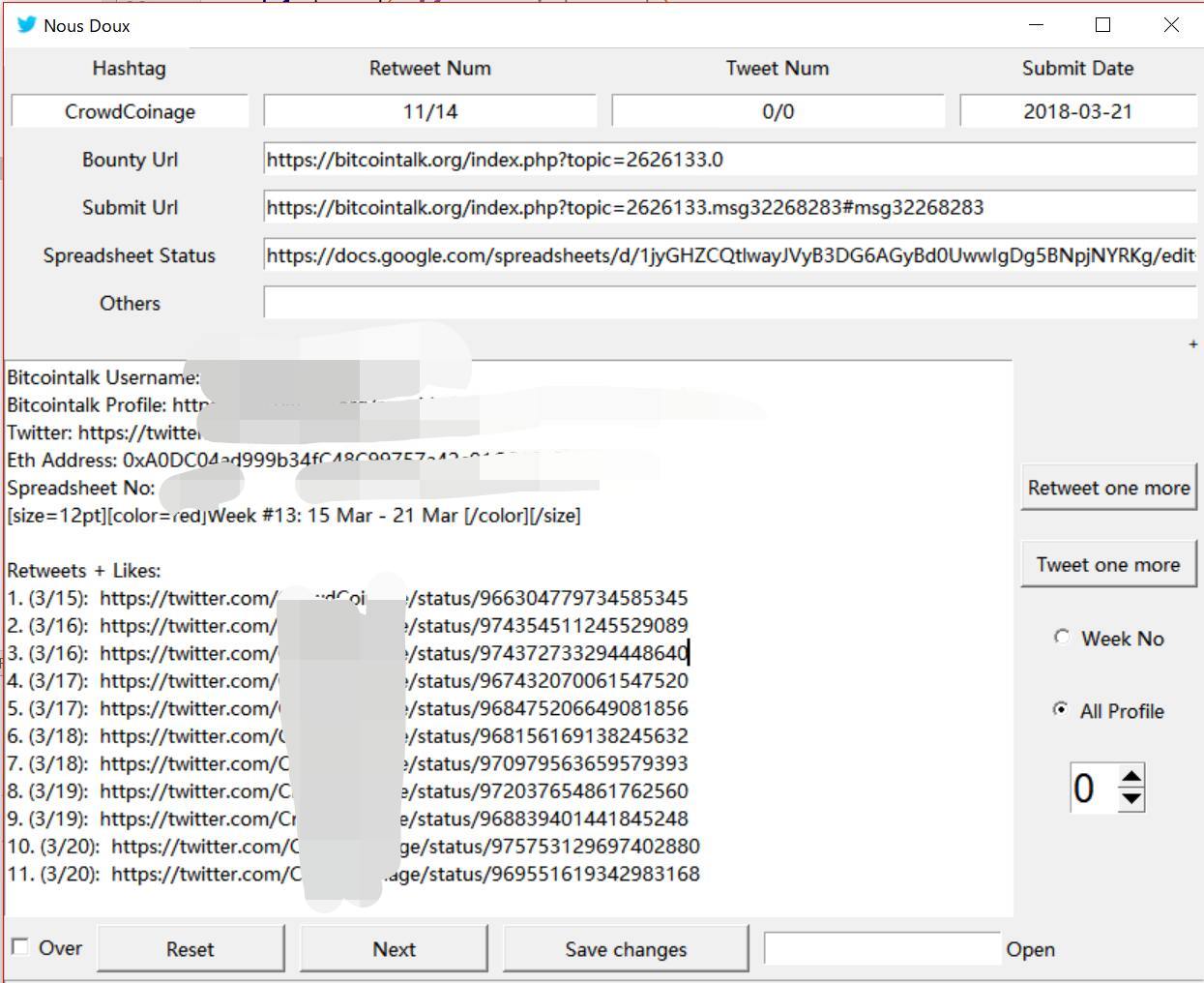
Task: Click the Reset button
Action: click(x=191, y=949)
